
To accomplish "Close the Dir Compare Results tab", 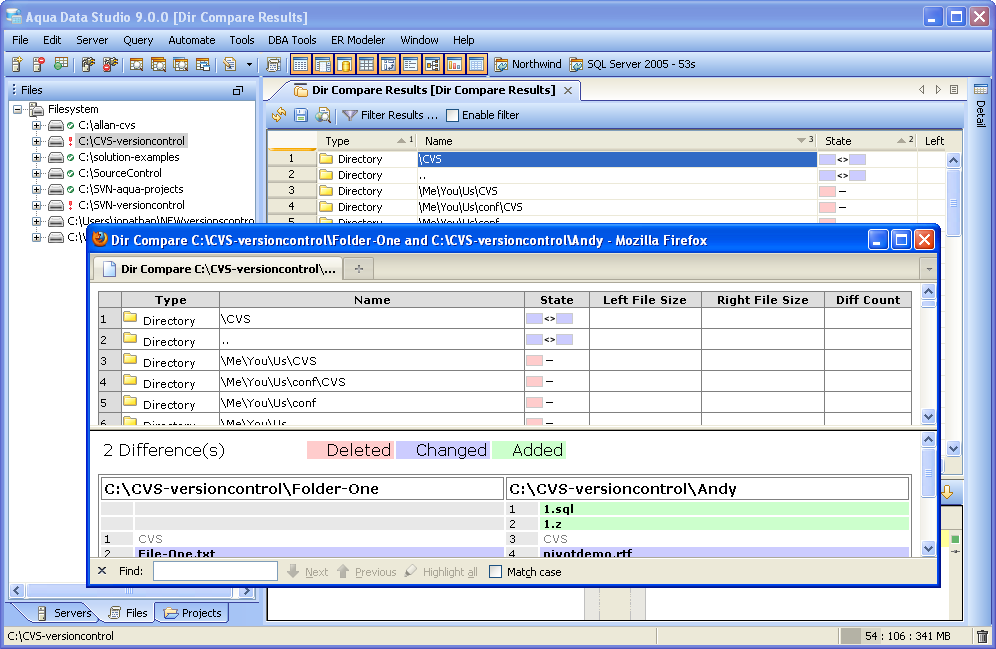I will (568, 90).
